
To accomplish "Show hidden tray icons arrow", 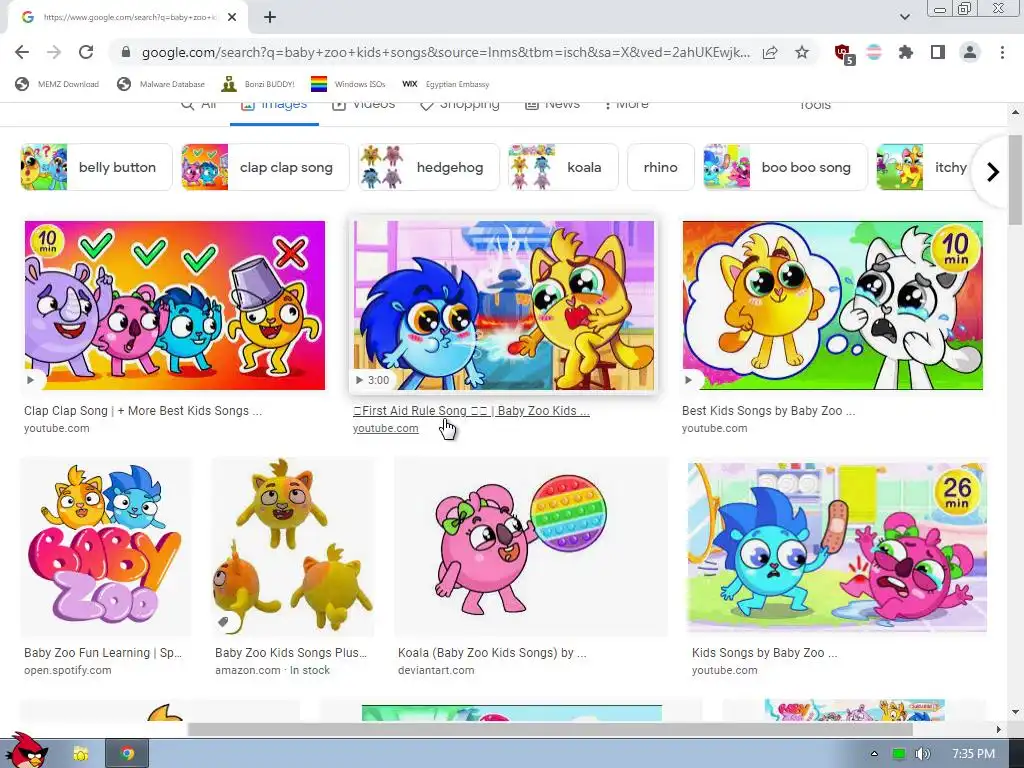I will pyautogui.click(x=874, y=754).
